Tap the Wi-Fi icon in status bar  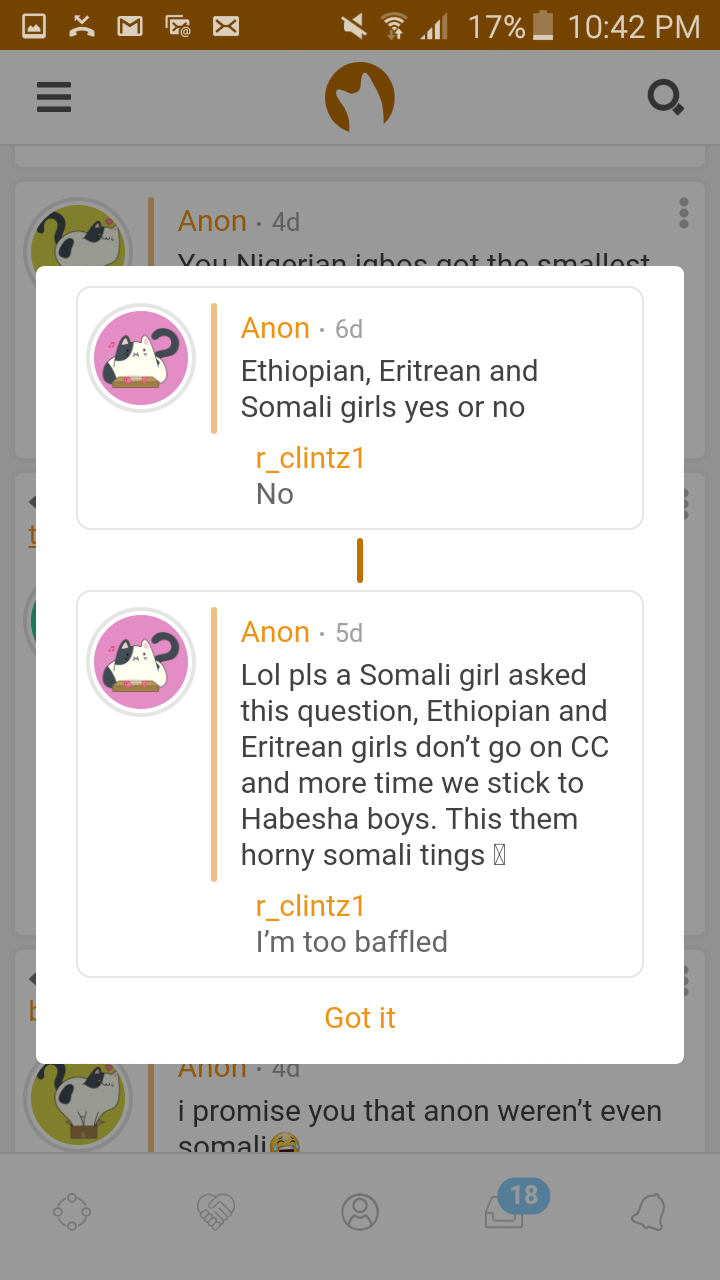tap(395, 26)
